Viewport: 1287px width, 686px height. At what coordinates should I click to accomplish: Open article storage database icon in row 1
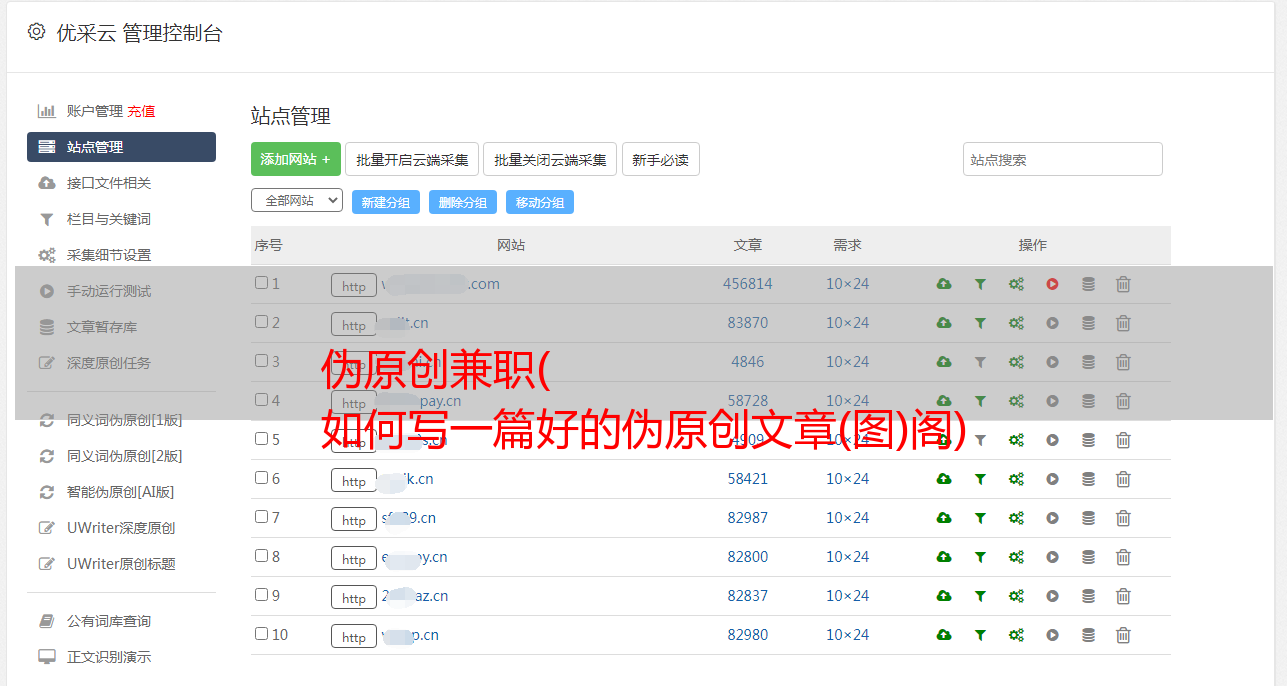(1088, 284)
